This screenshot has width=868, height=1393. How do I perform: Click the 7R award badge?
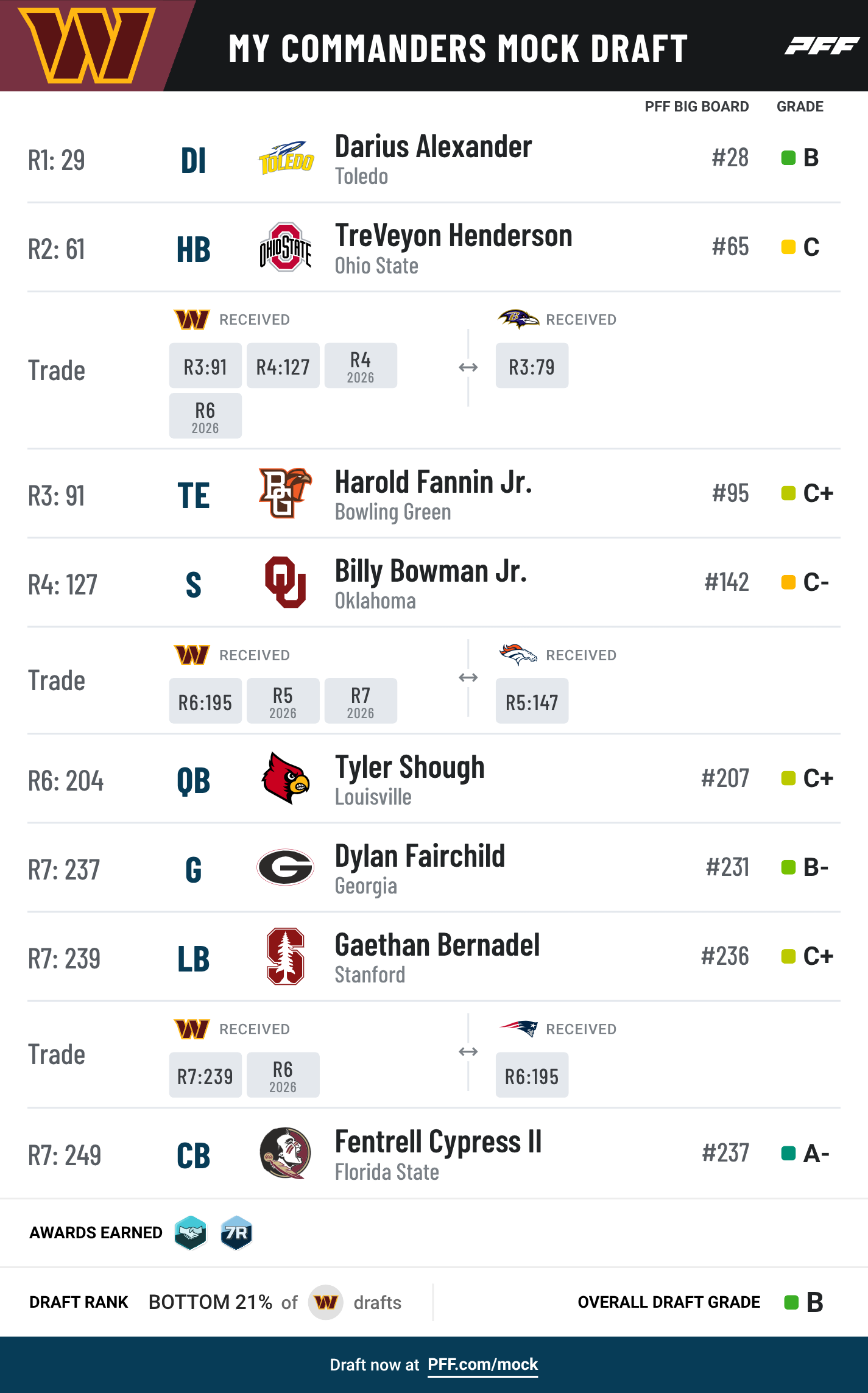pos(236,1233)
